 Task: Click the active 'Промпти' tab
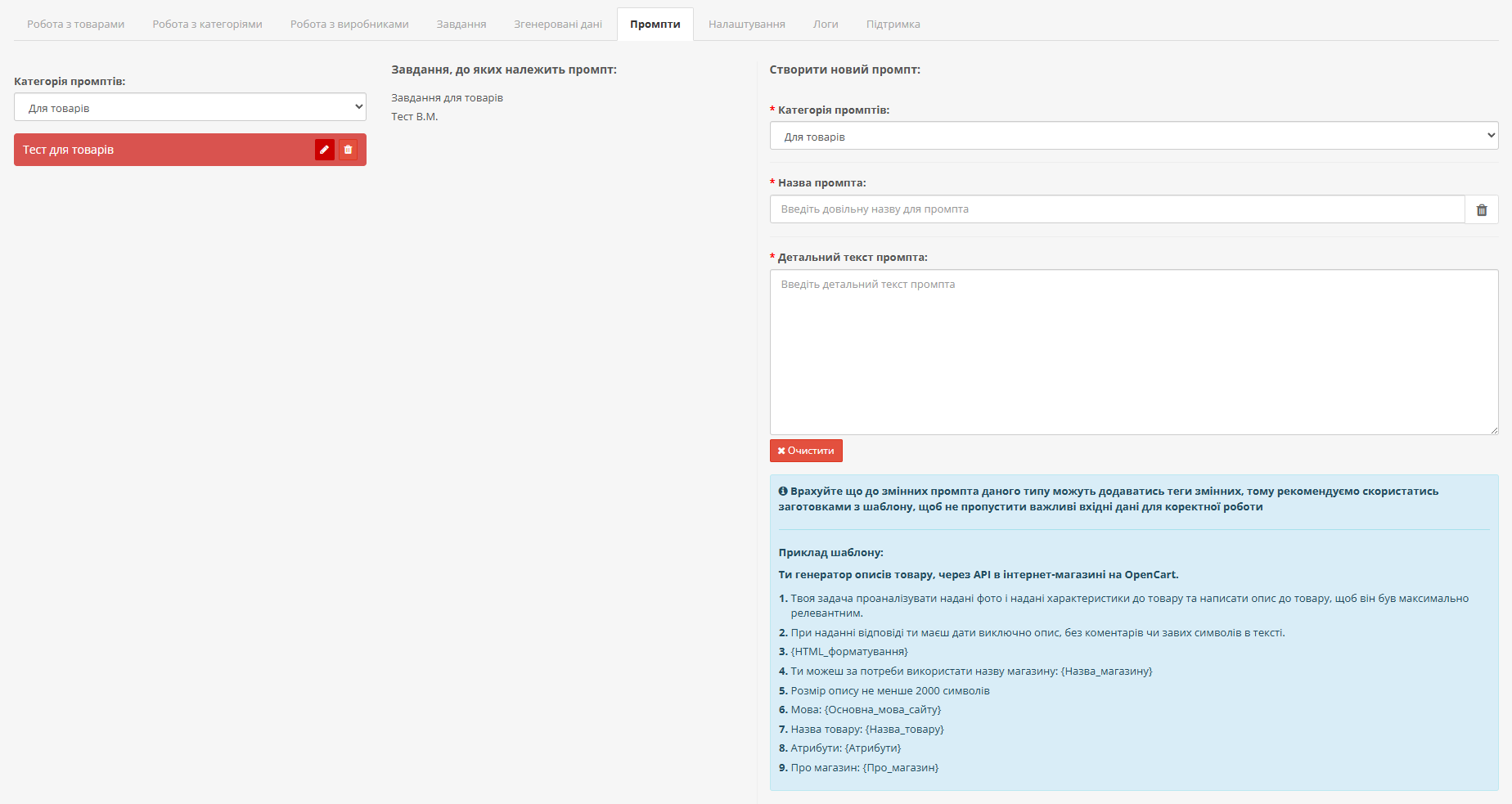[655, 25]
